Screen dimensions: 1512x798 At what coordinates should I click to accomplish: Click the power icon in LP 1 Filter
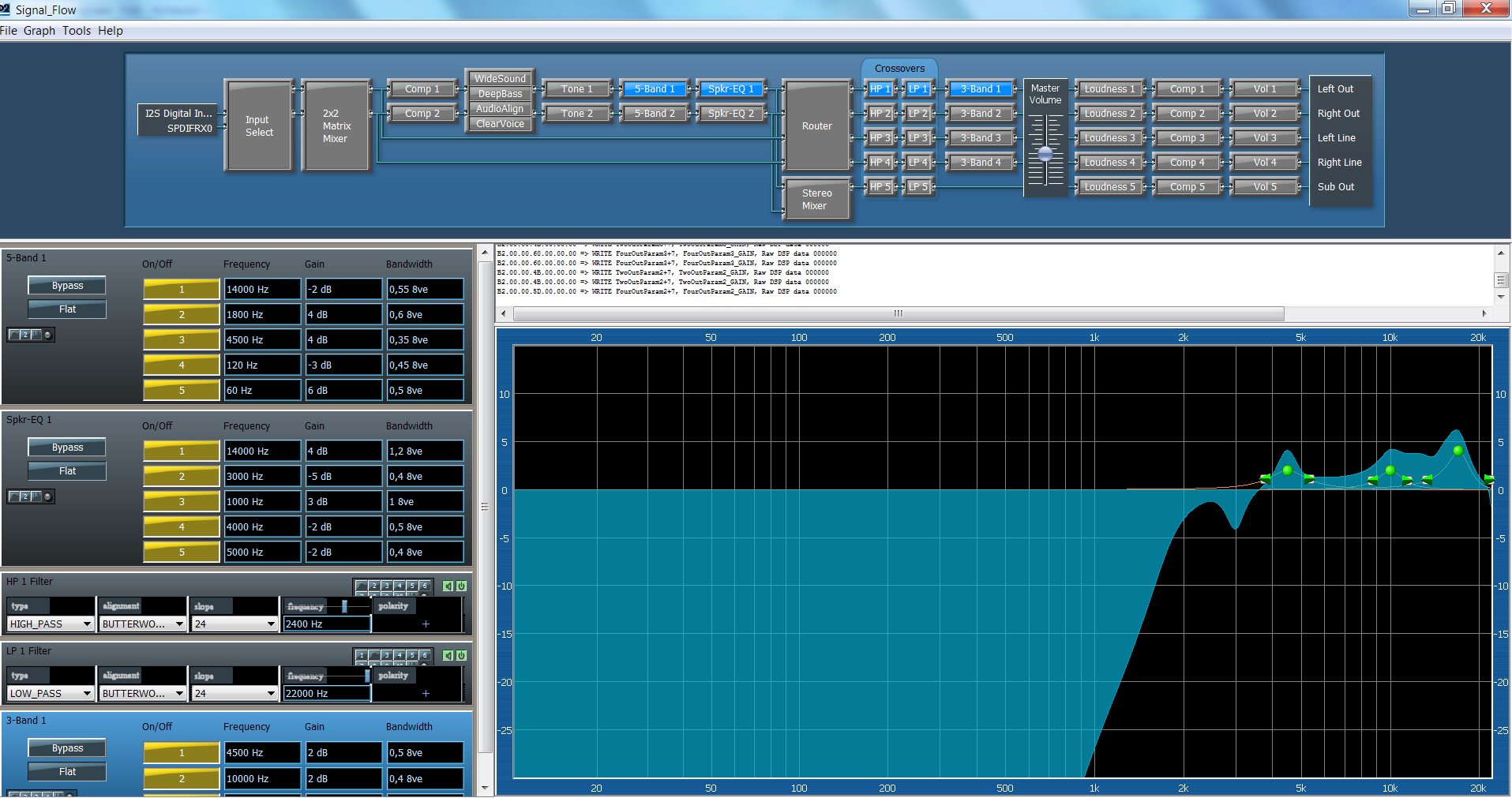pos(461,655)
